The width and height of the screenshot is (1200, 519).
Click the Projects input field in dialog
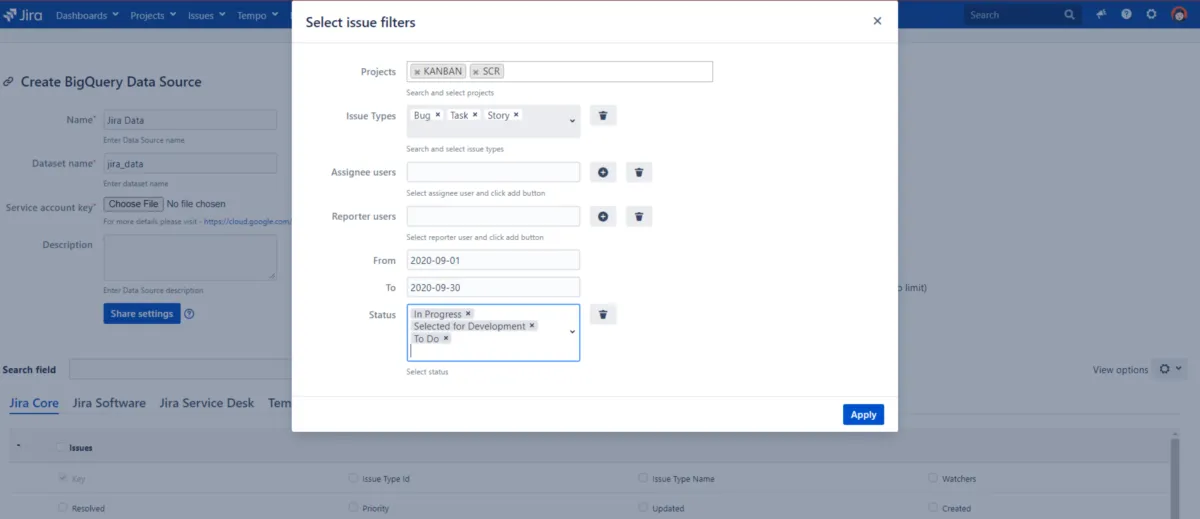click(x=560, y=71)
